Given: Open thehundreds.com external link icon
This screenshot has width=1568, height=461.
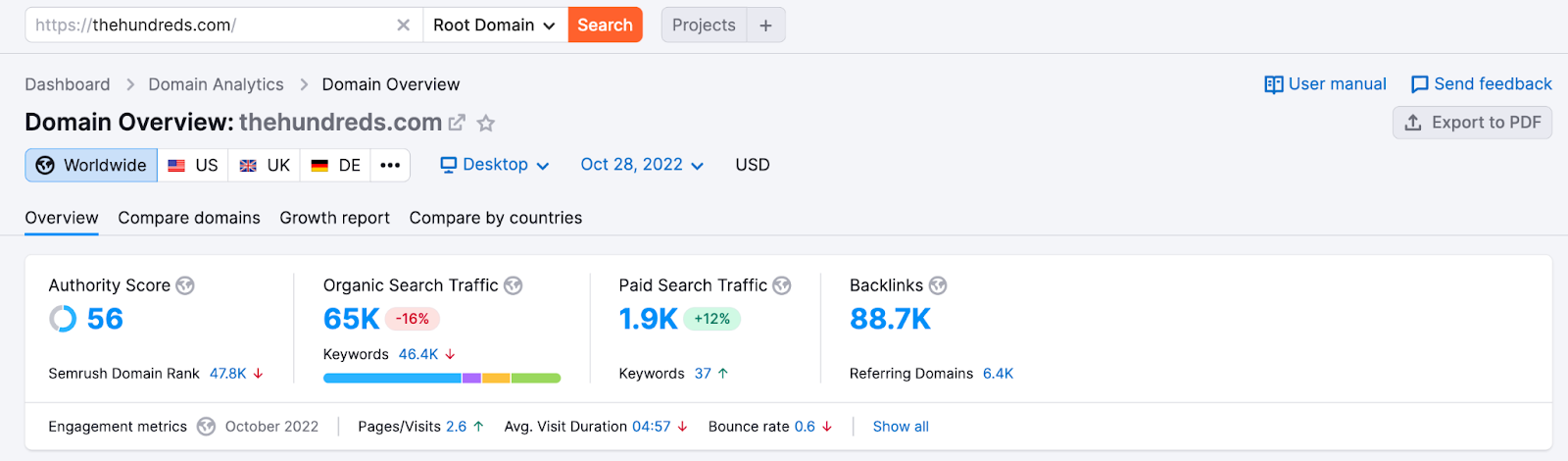Looking at the screenshot, I should [x=457, y=123].
